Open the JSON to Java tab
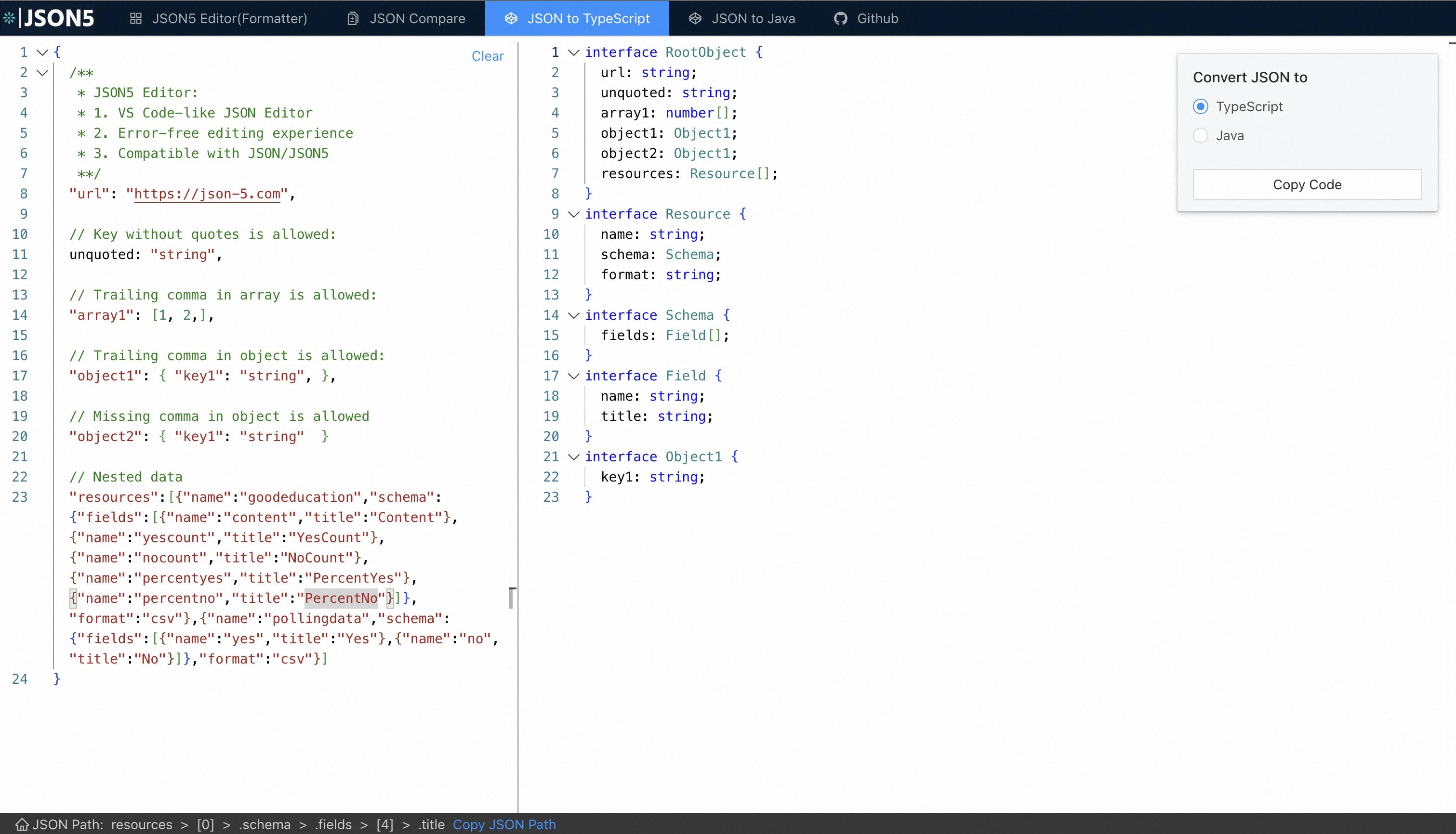 pos(754,18)
